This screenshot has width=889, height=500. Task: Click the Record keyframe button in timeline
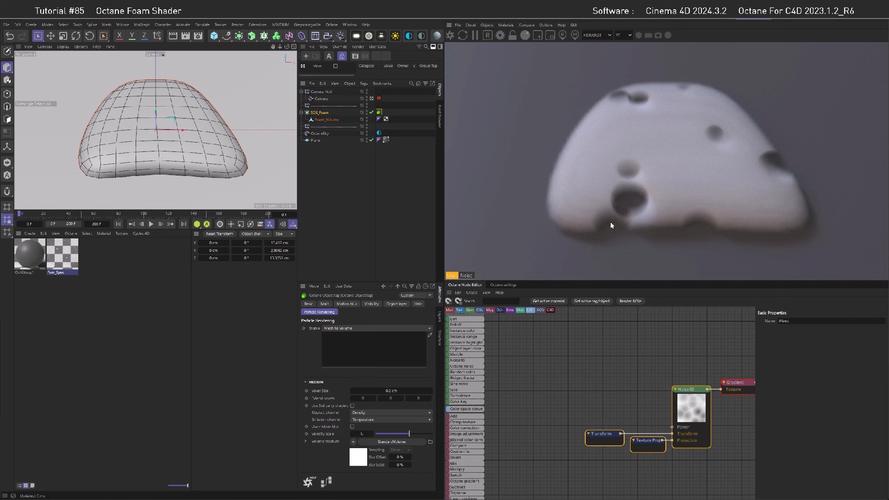[197, 224]
